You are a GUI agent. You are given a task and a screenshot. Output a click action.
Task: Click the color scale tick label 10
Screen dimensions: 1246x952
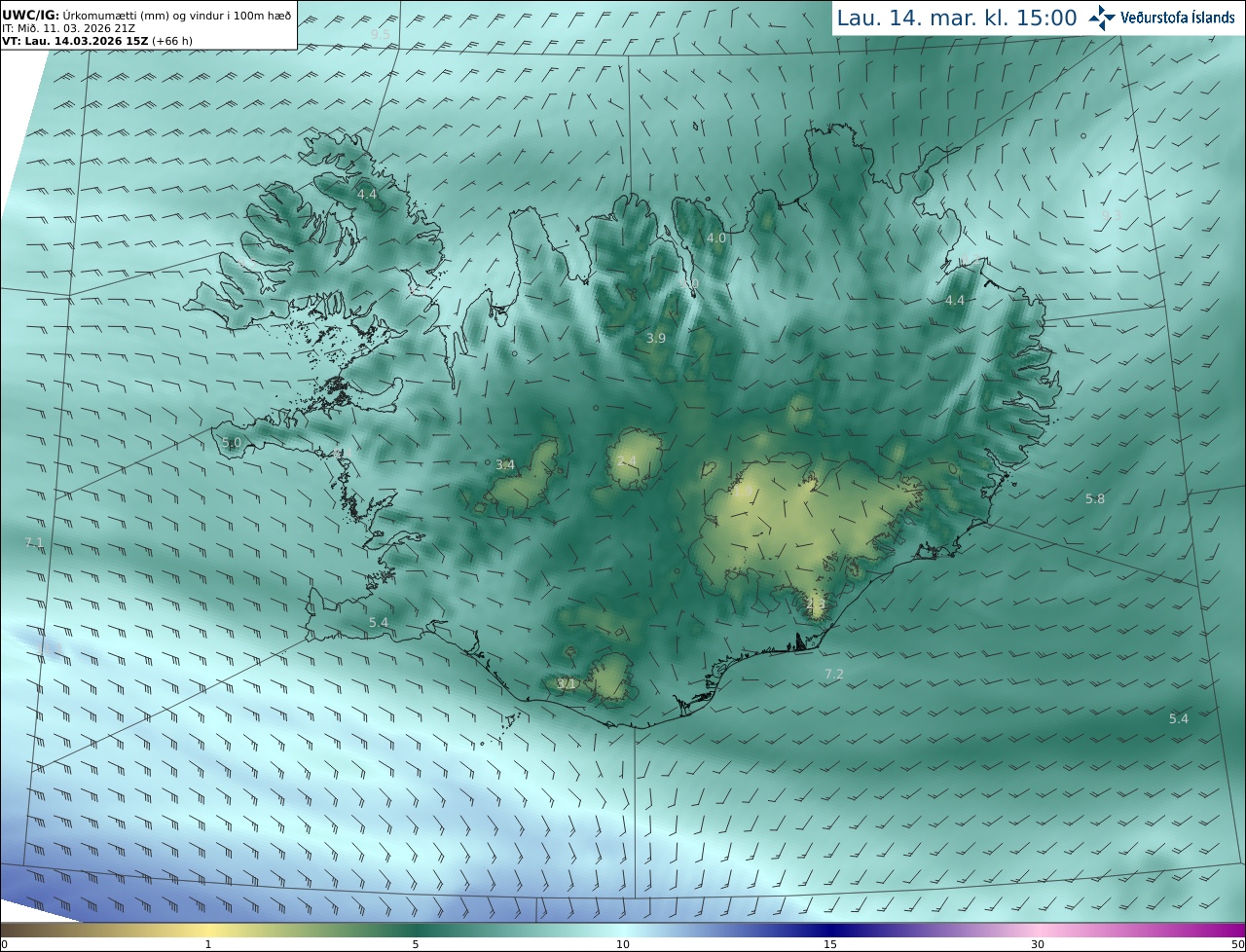click(x=623, y=944)
